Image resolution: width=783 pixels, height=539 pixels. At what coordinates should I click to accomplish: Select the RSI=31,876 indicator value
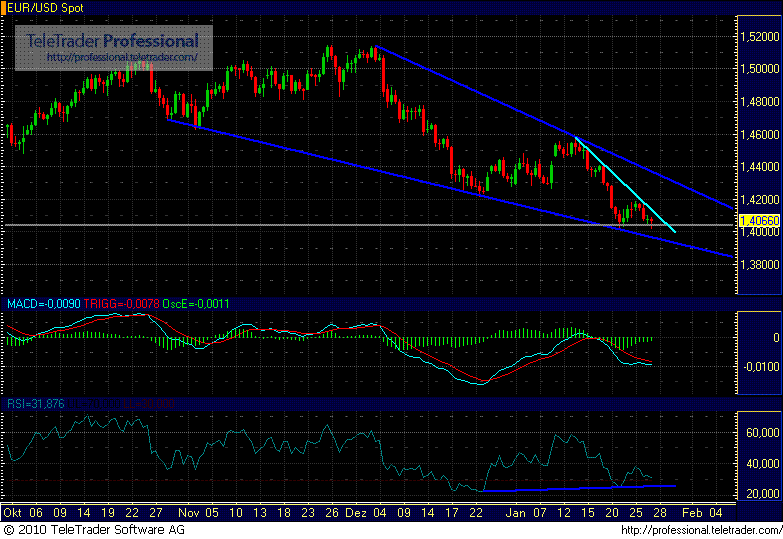point(35,404)
